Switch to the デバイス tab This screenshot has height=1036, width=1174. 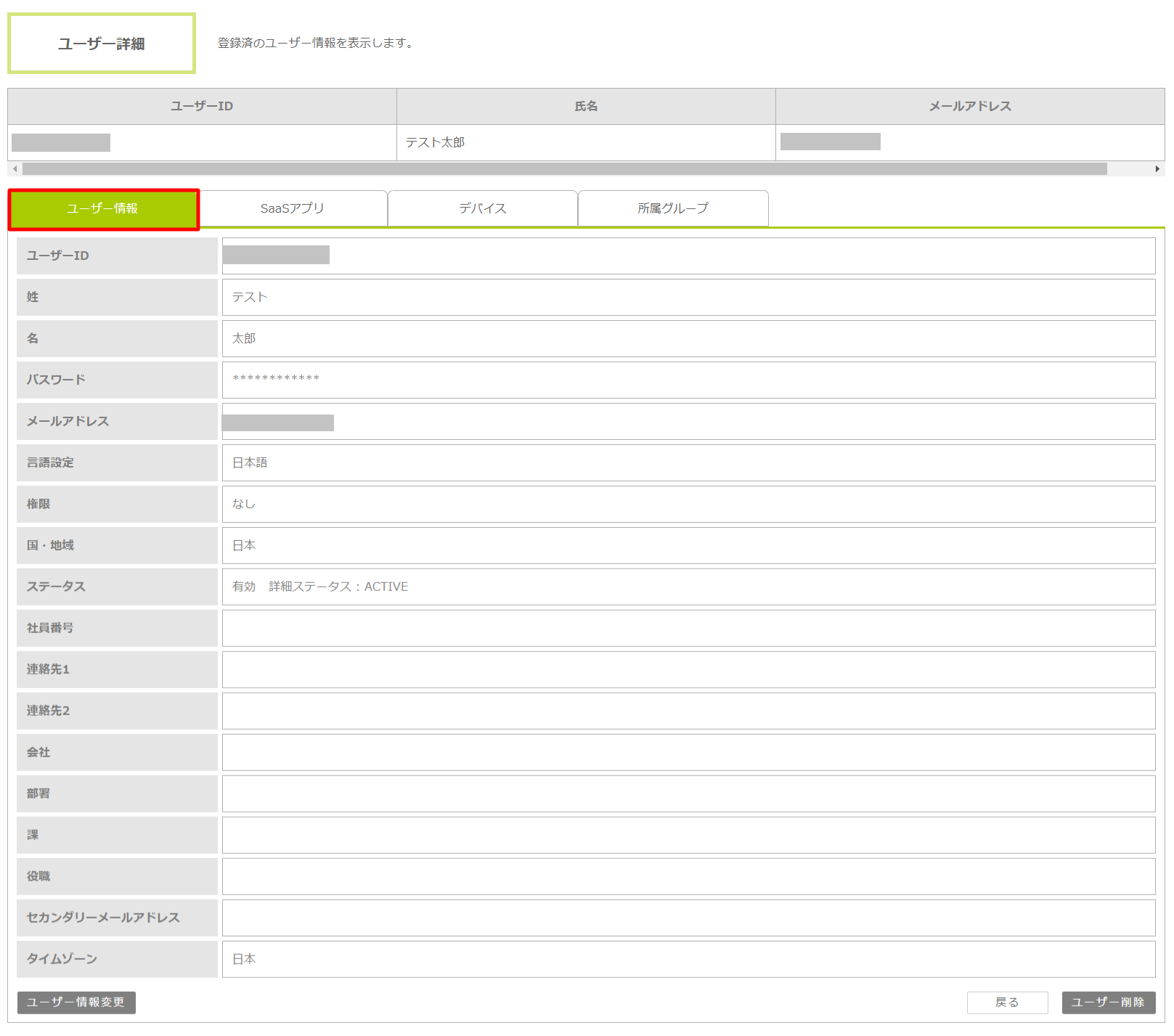pyautogui.click(x=483, y=208)
